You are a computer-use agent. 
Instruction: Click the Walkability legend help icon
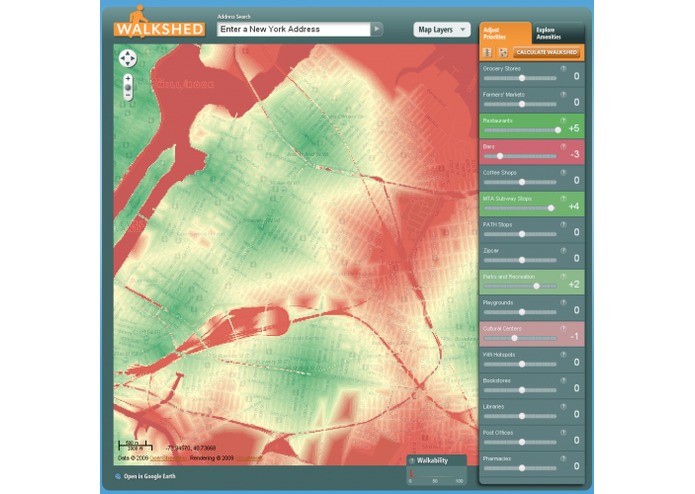click(x=412, y=461)
